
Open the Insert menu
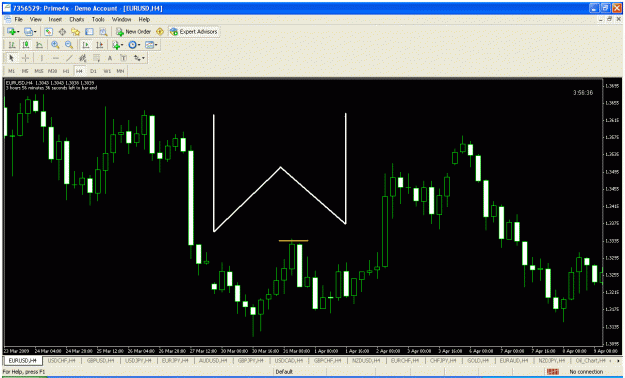[x=55, y=19]
